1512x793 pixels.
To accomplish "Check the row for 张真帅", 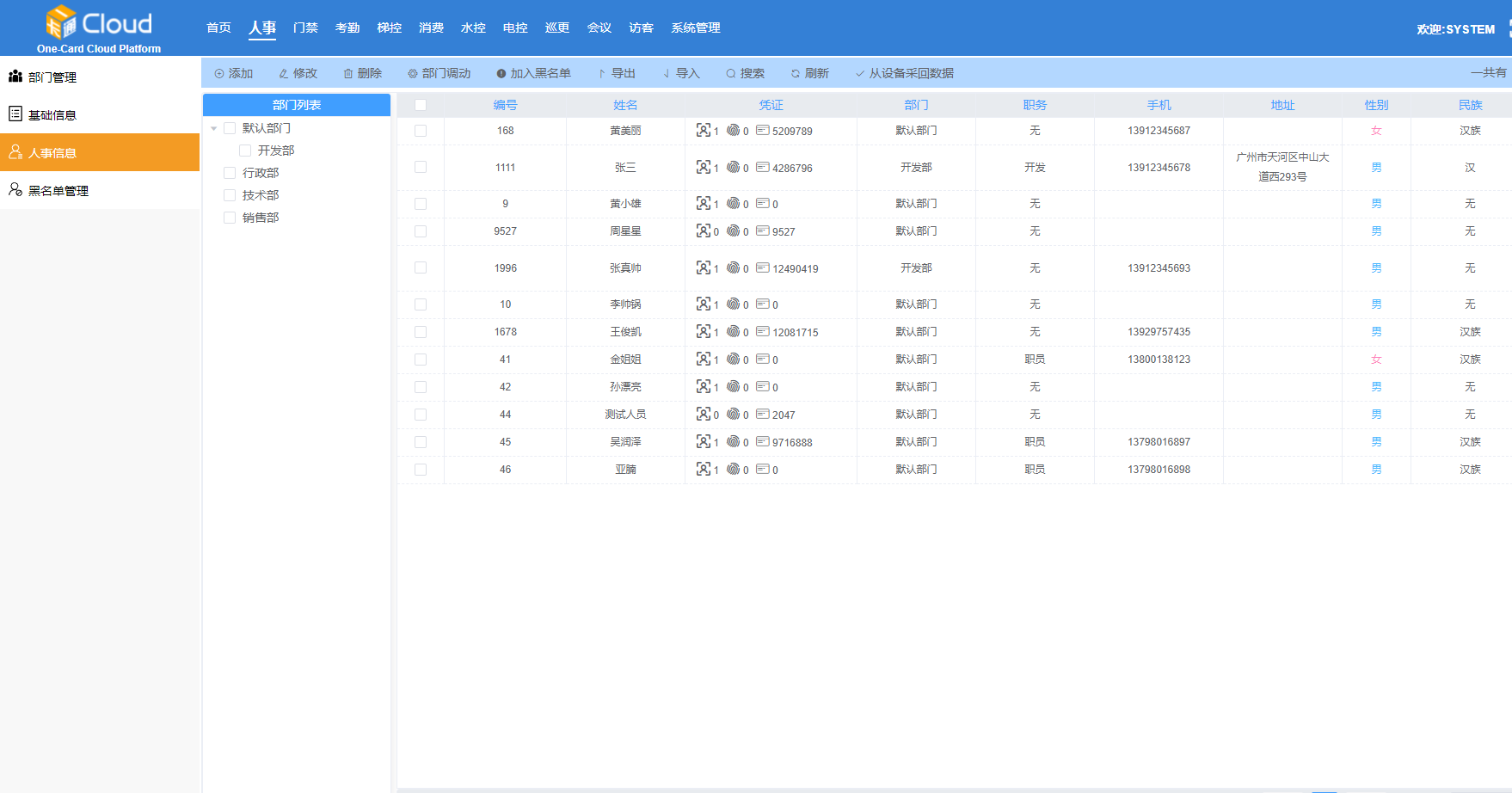I will coord(421,267).
